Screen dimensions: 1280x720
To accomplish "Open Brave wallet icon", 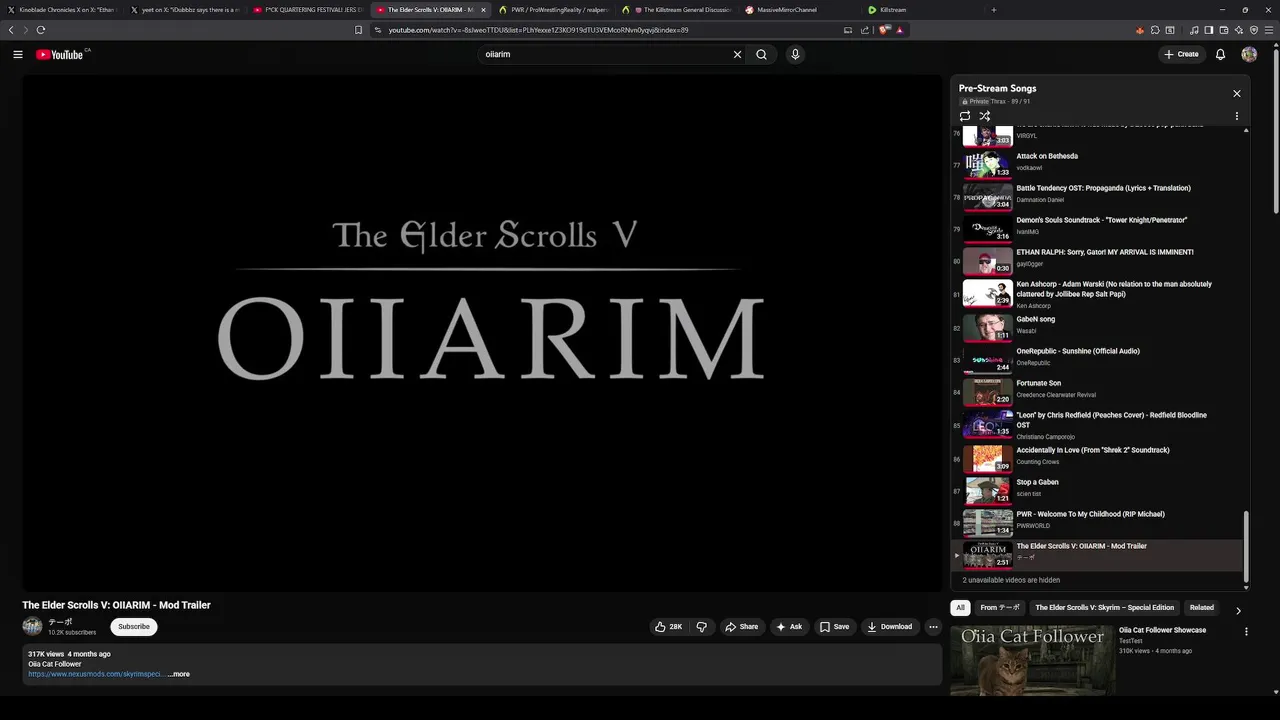I will [x=1224, y=30].
